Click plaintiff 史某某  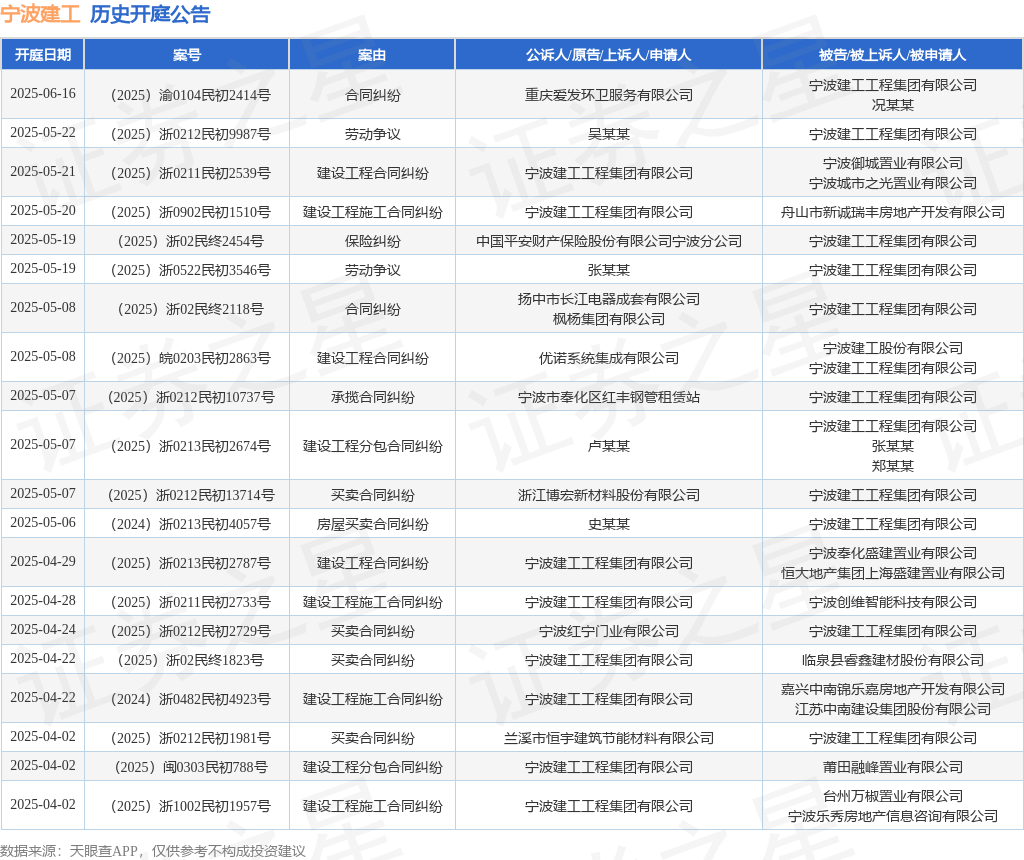tap(609, 524)
